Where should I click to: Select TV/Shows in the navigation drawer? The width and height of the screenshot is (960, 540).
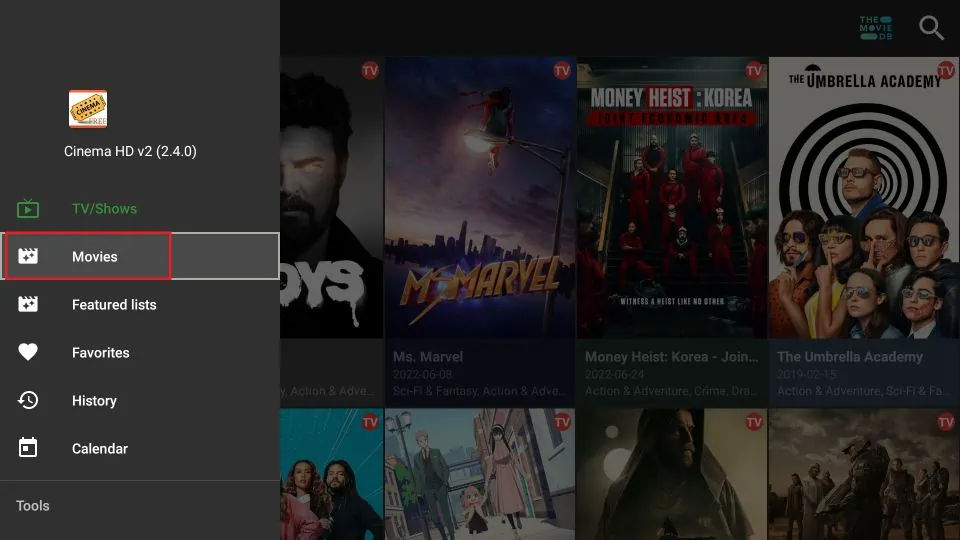104,209
